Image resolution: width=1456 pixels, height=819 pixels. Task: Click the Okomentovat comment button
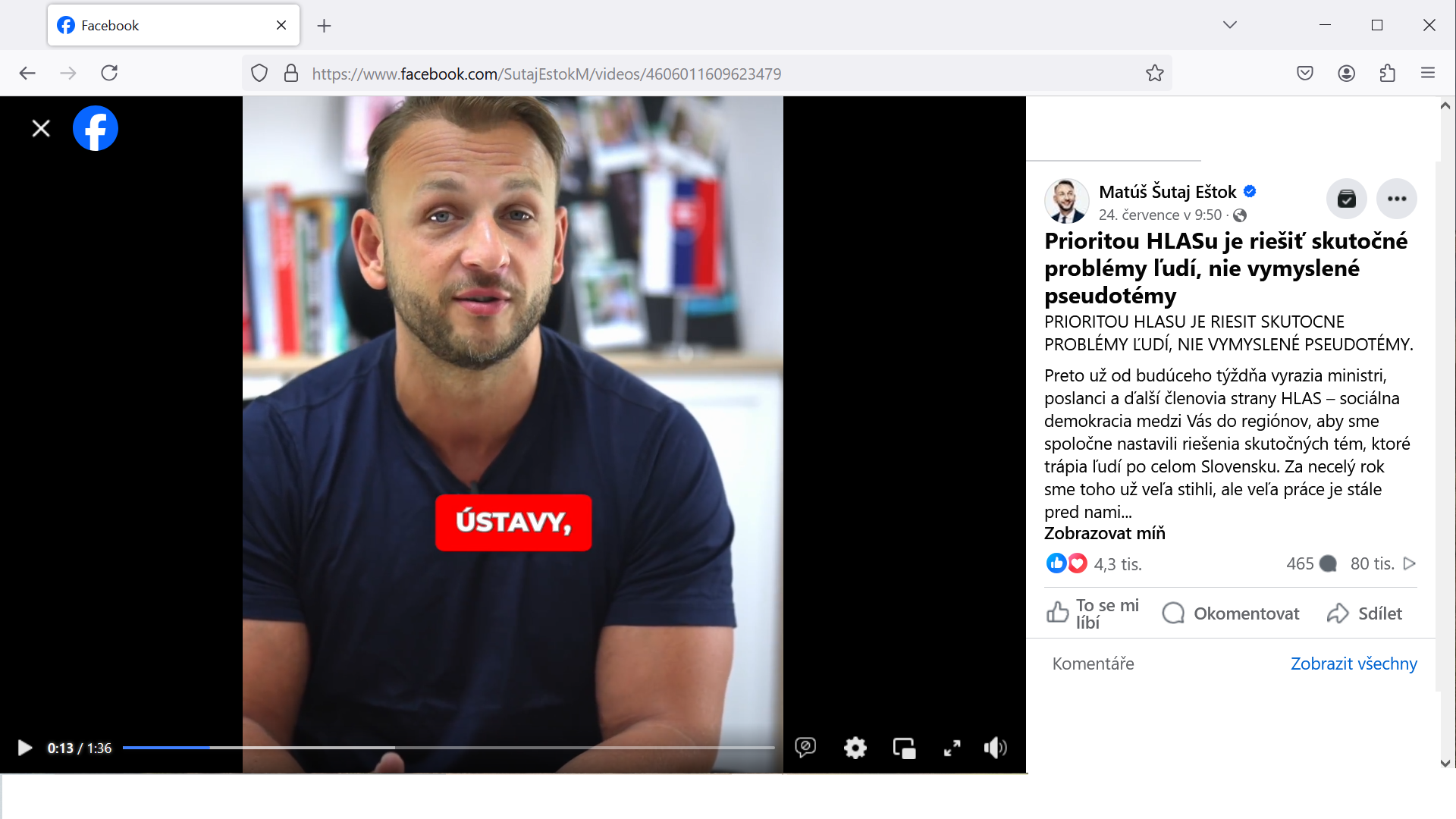(x=1231, y=613)
